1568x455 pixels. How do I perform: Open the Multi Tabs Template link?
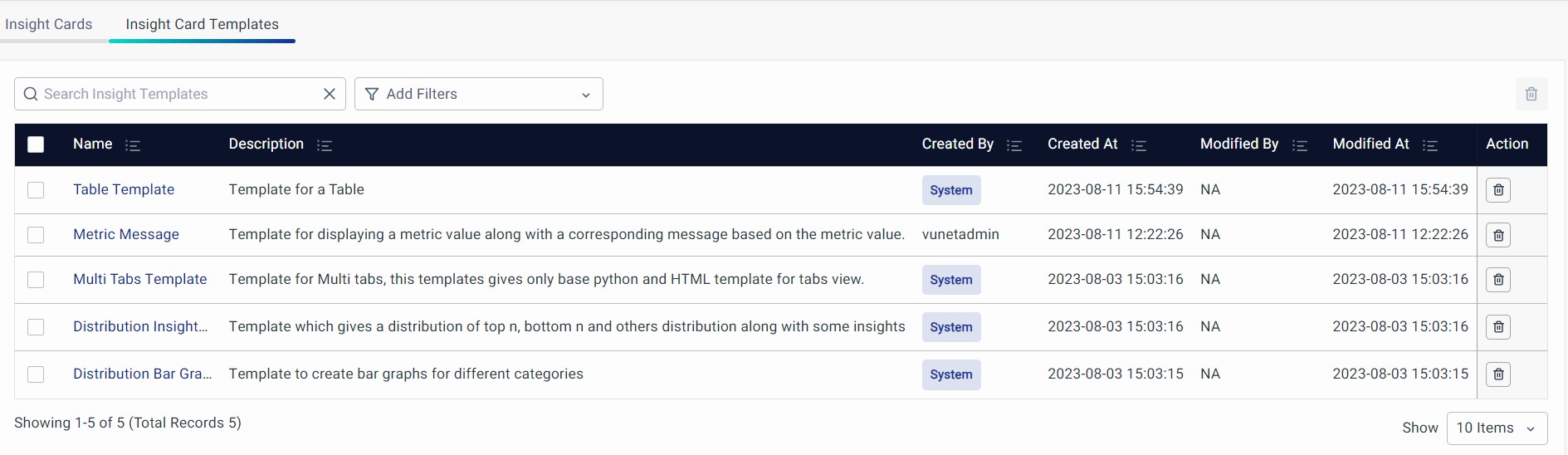139,279
